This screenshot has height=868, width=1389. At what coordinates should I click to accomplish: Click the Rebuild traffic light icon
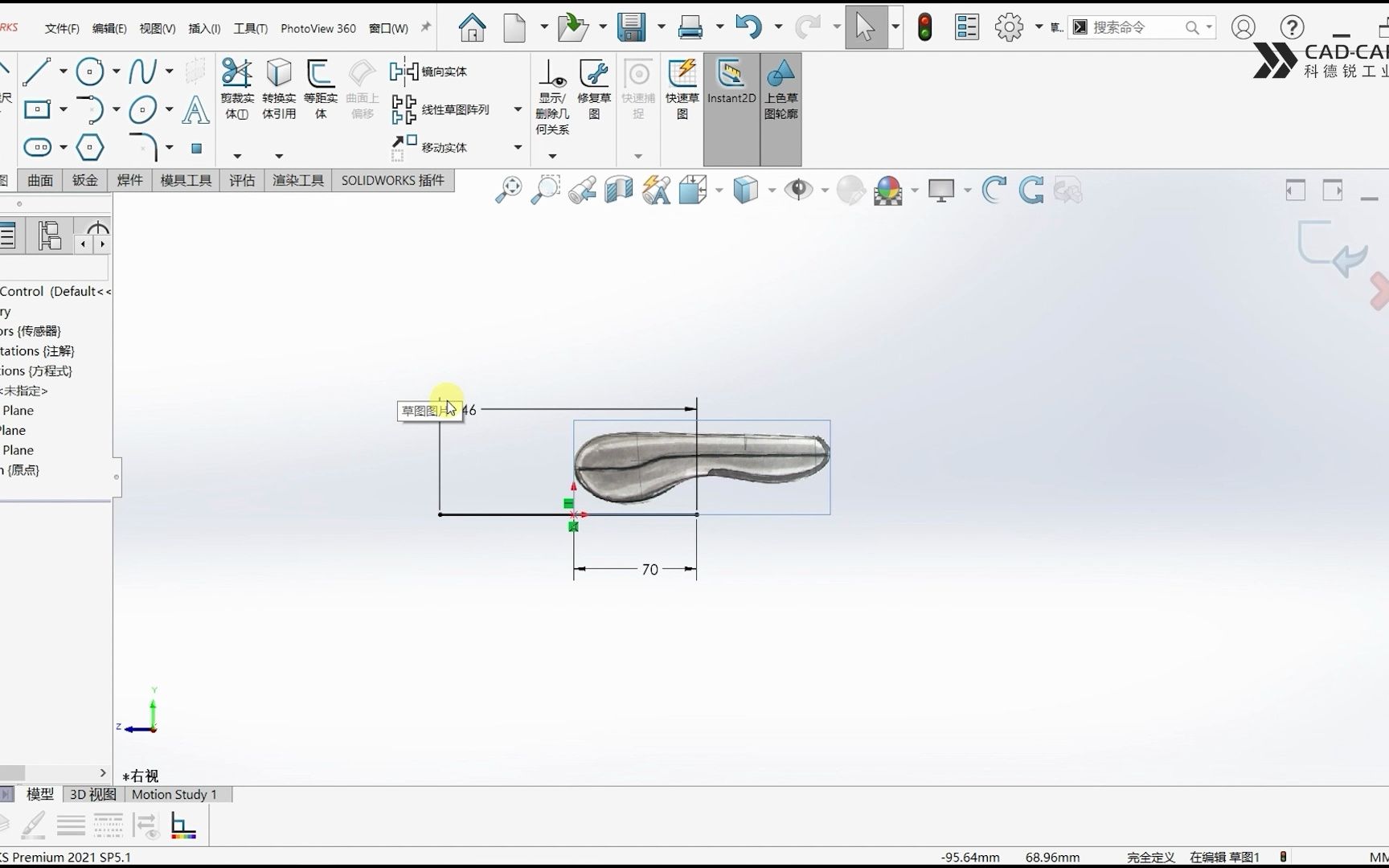[924, 27]
